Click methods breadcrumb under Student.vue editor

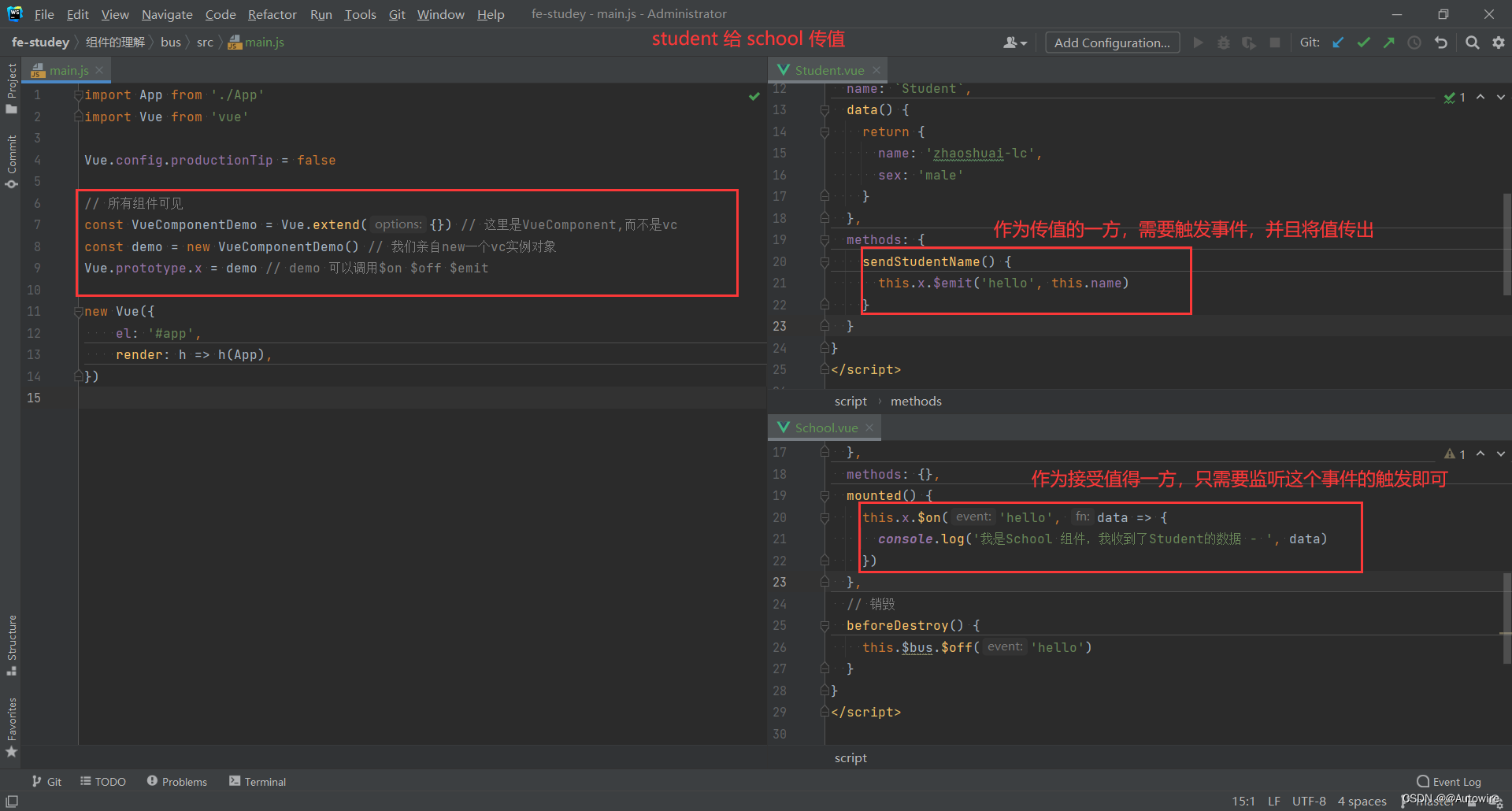(x=916, y=401)
